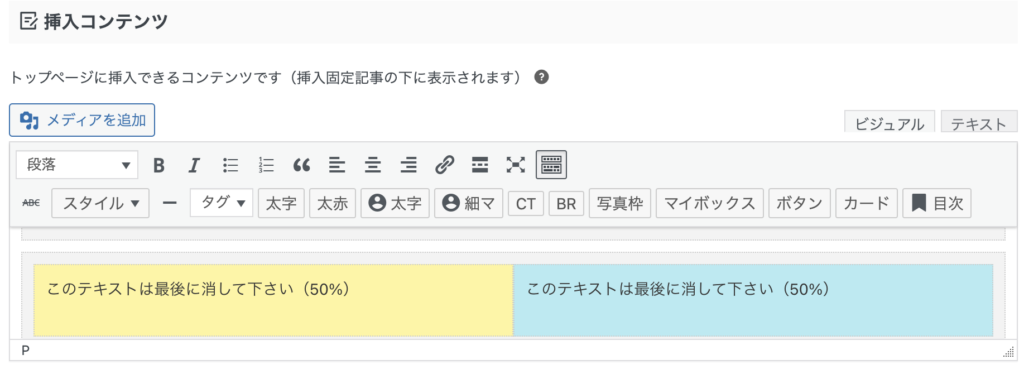The image size is (1024, 374).
Task: Insert bulleted list
Action: [231, 165]
